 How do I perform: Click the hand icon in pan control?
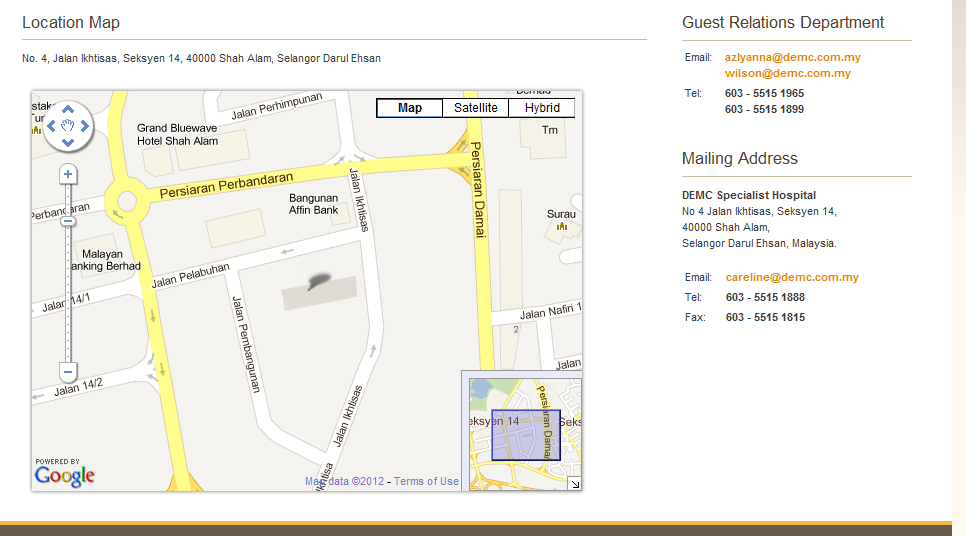(x=68, y=126)
